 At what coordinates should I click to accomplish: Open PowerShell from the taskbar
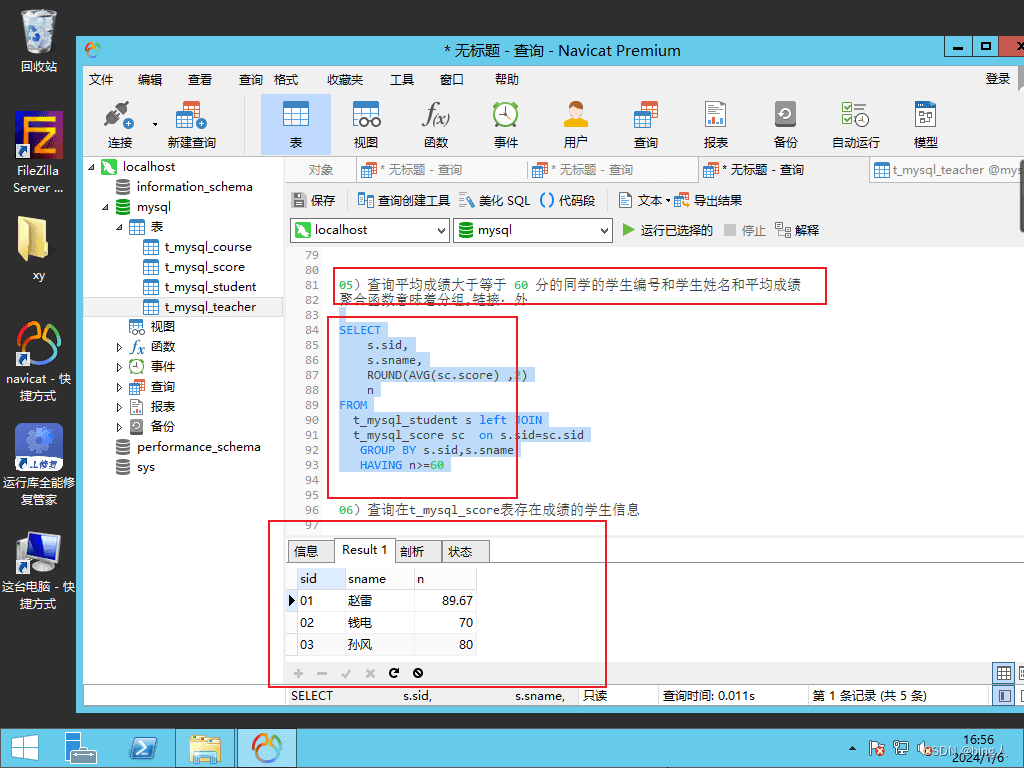(142, 748)
